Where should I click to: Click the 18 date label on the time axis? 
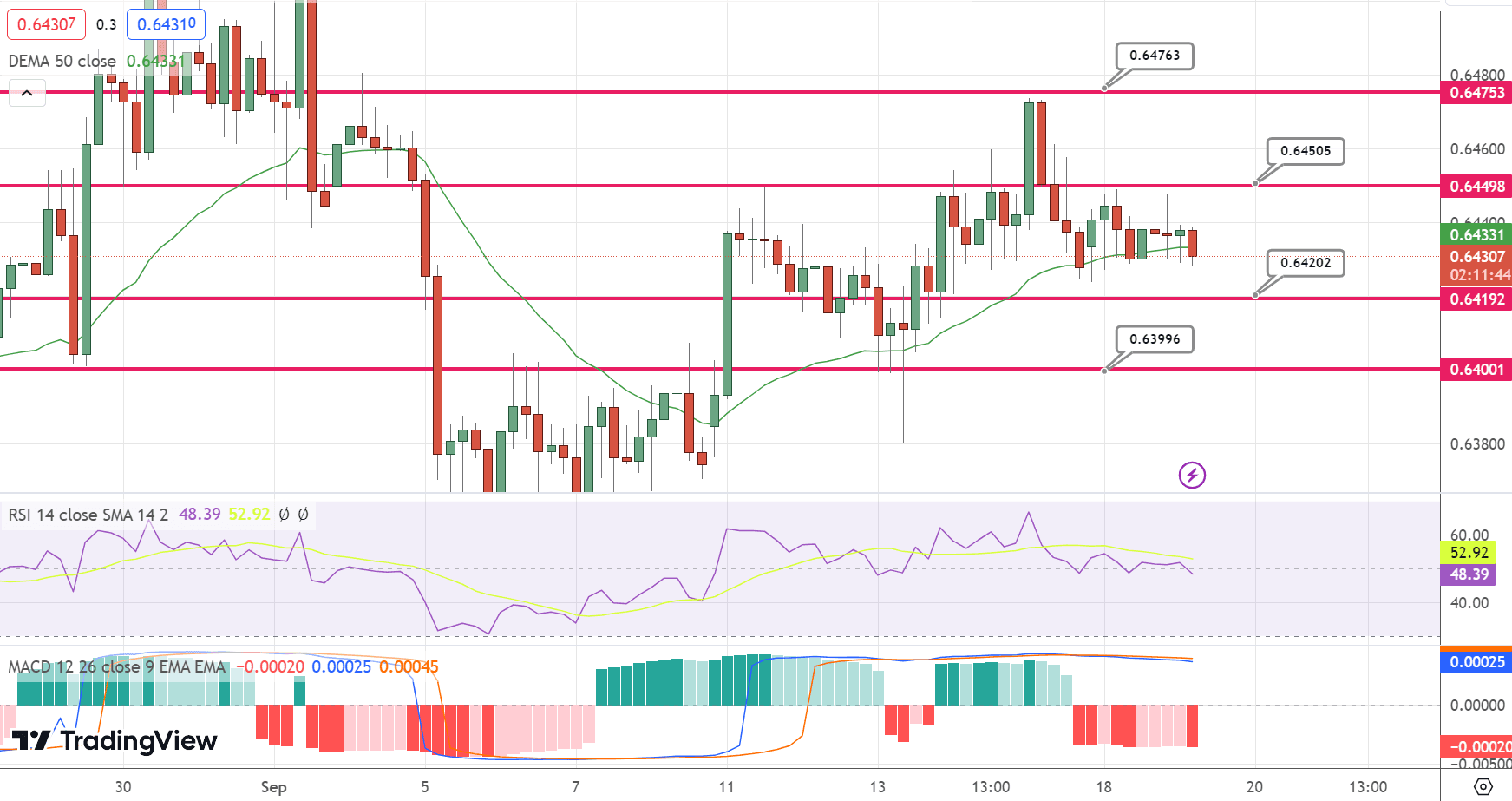(1103, 787)
